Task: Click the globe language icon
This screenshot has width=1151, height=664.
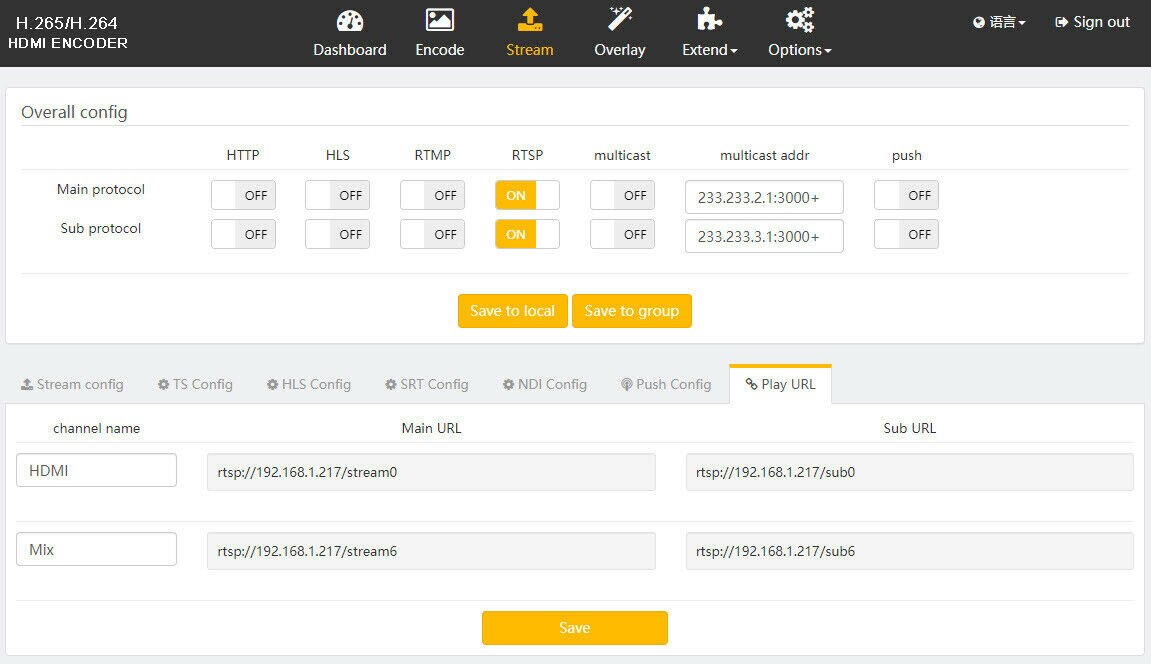Action: pos(978,23)
